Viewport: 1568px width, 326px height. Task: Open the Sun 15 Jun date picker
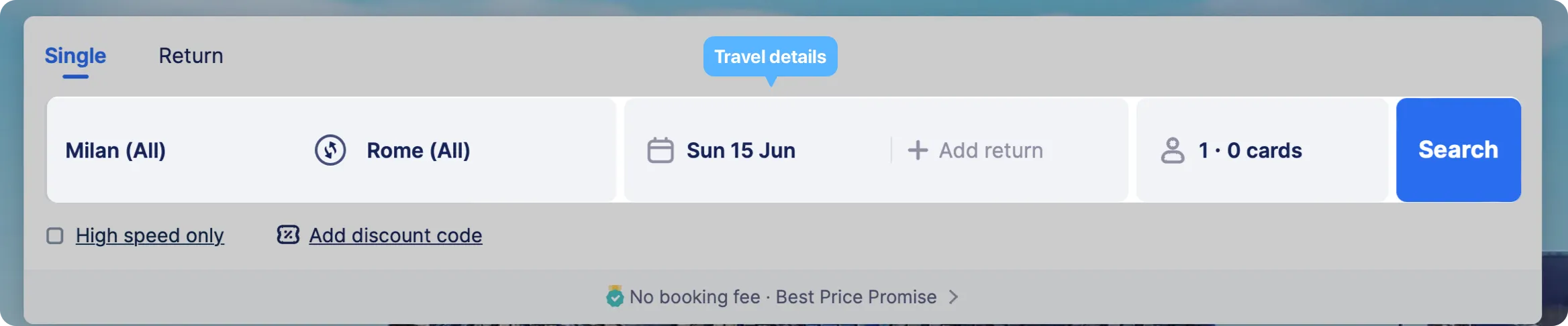pos(758,150)
